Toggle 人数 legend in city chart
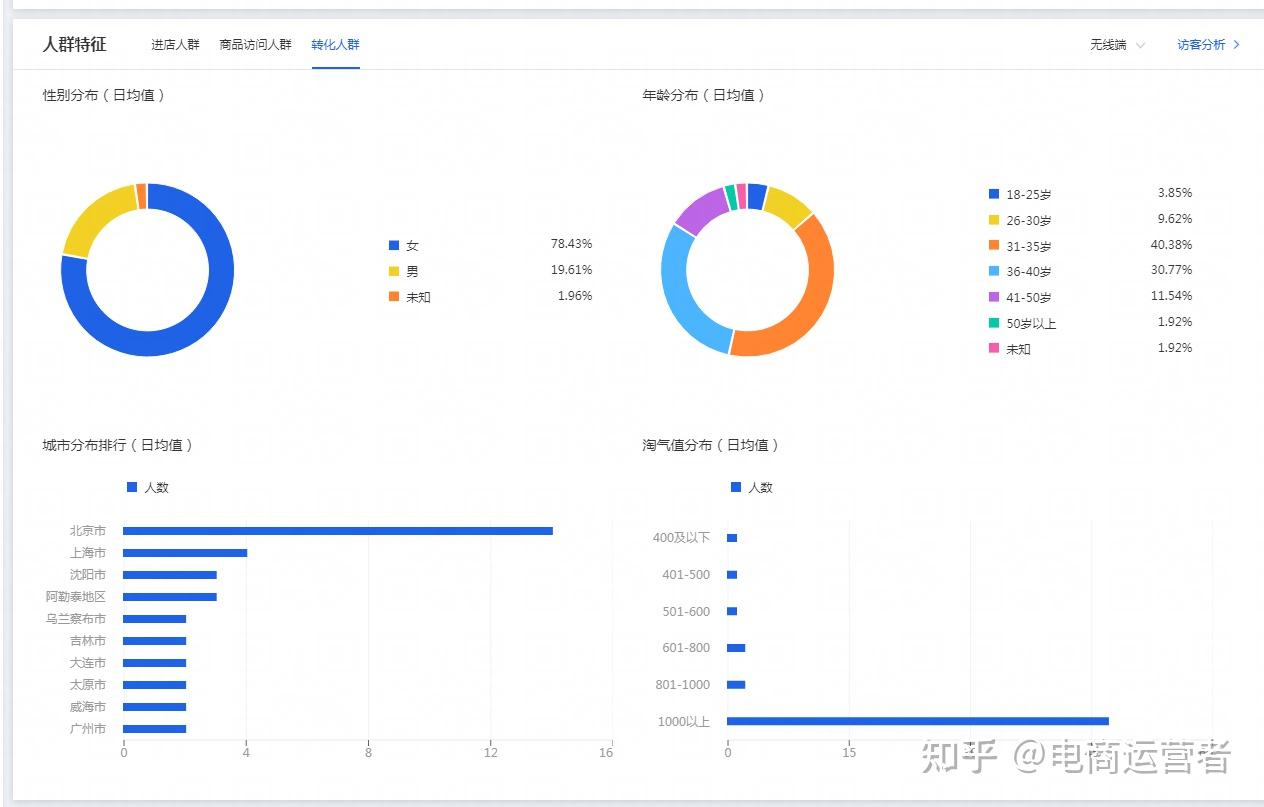This screenshot has width=1264, height=807. point(148,487)
